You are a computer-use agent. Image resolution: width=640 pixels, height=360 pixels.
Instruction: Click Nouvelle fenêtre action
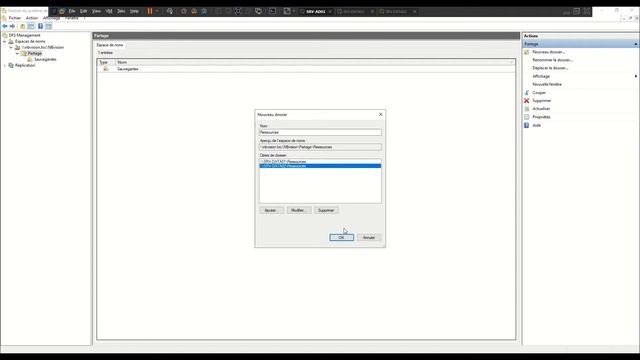click(547, 84)
